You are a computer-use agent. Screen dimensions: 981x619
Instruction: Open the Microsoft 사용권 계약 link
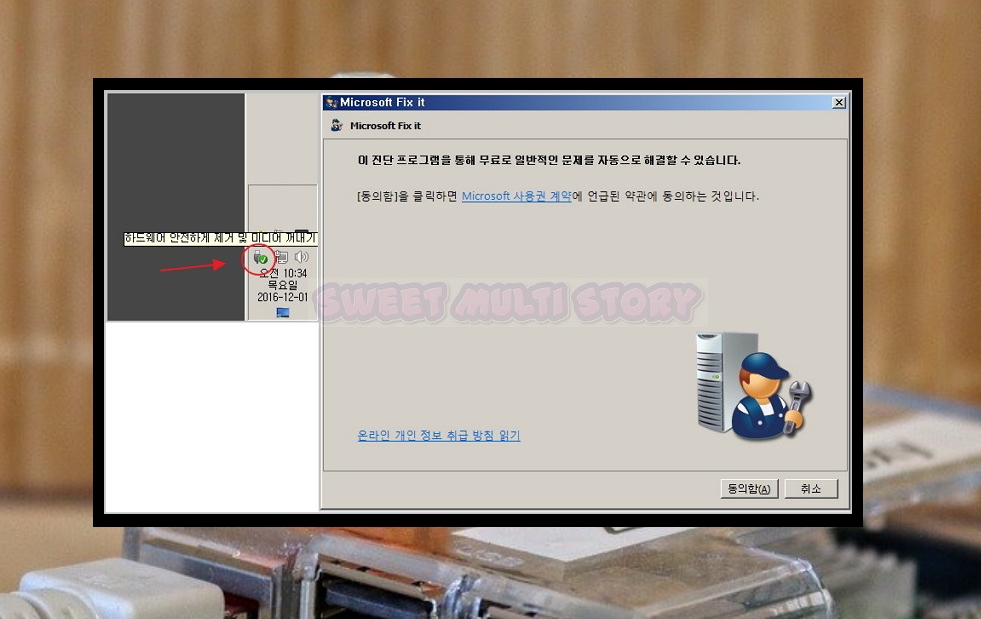pyautogui.click(x=517, y=196)
